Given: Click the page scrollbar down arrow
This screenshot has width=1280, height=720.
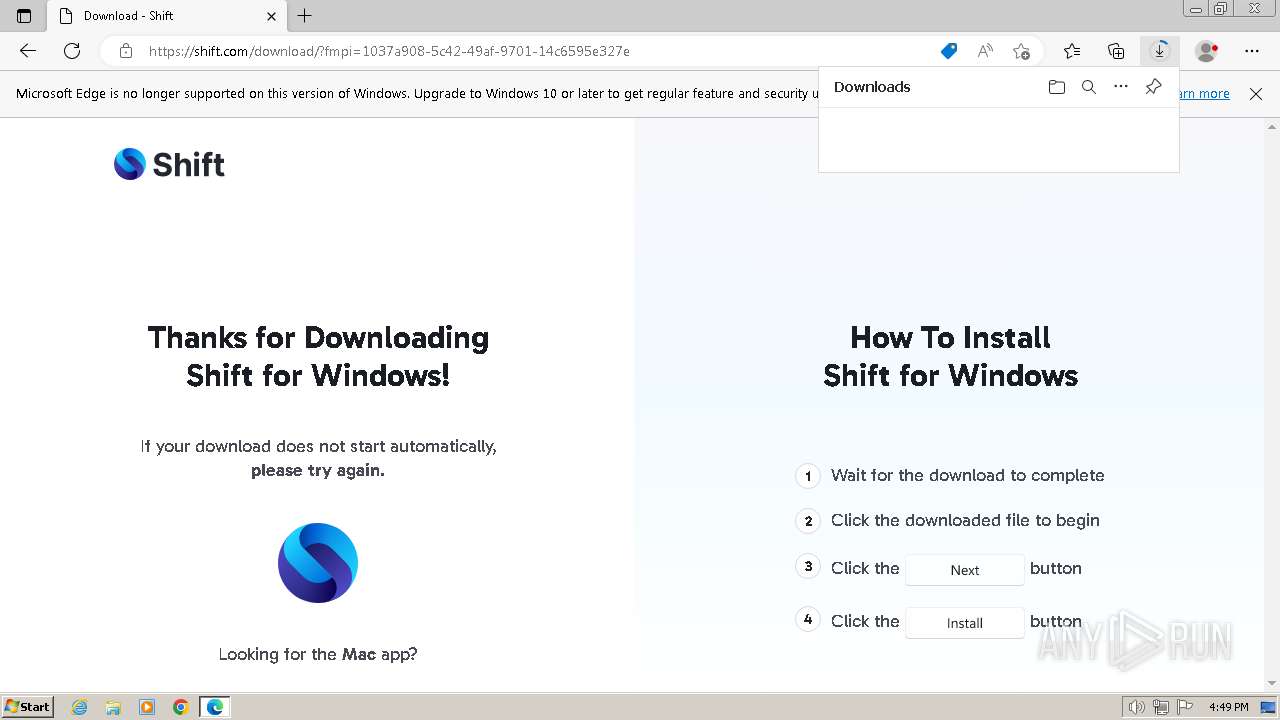Looking at the screenshot, I should [x=1272, y=684].
